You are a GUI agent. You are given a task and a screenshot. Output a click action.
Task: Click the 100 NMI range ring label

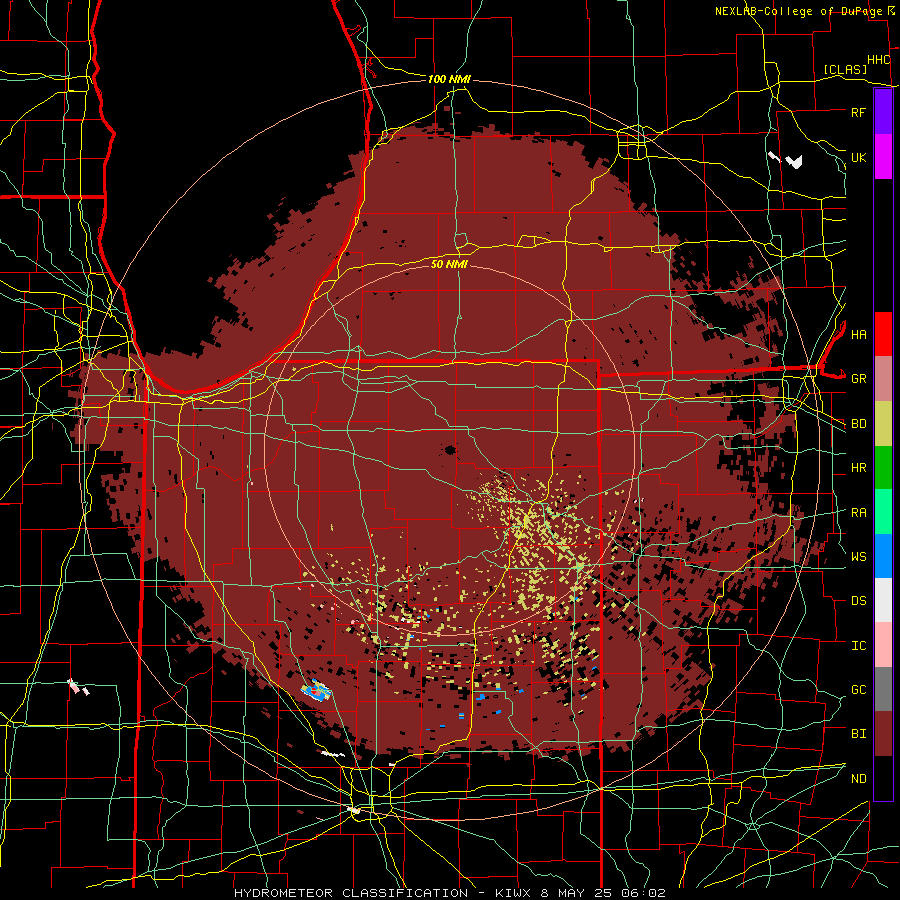click(x=449, y=79)
